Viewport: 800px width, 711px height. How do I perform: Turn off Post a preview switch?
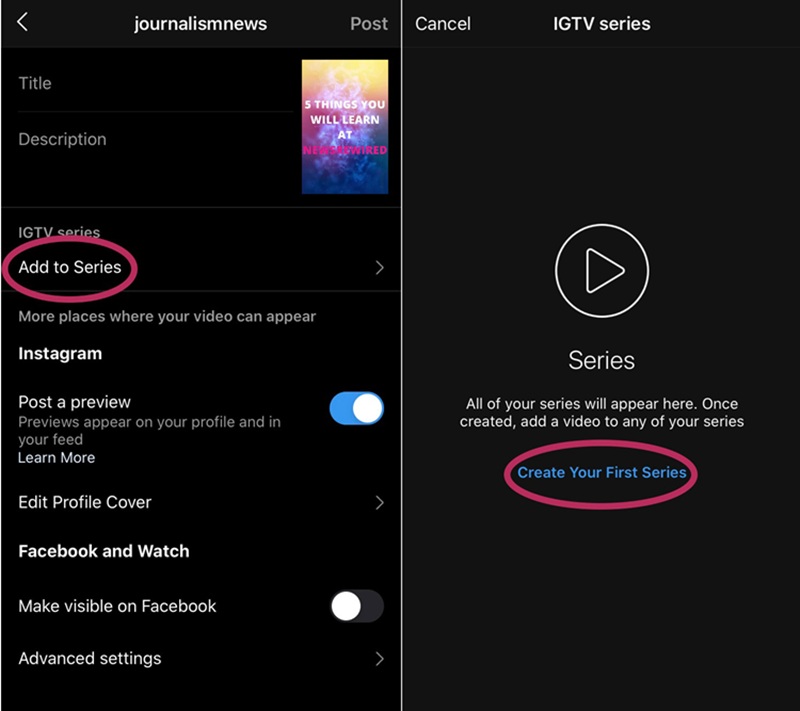click(357, 409)
